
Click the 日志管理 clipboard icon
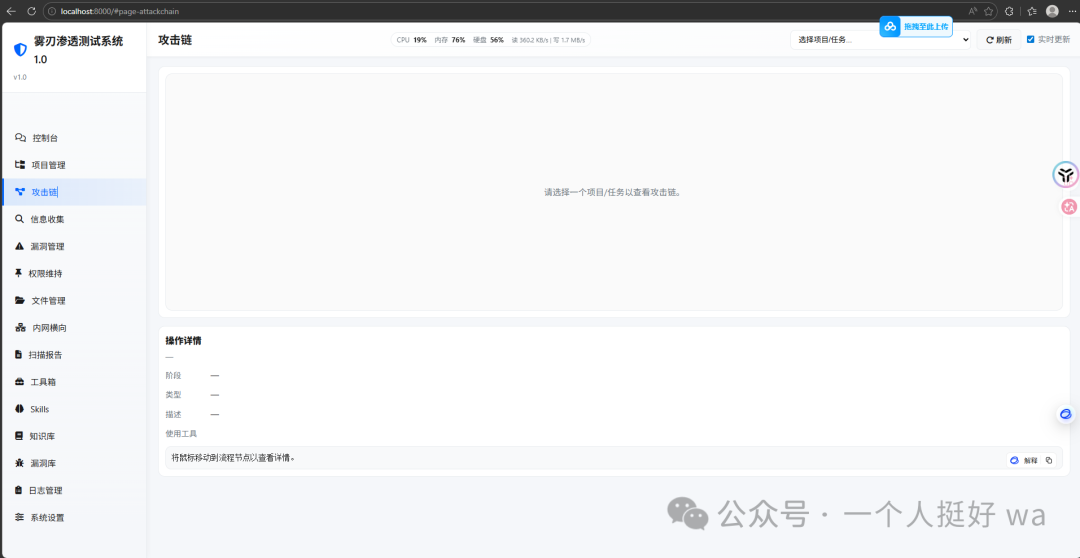coord(19,490)
